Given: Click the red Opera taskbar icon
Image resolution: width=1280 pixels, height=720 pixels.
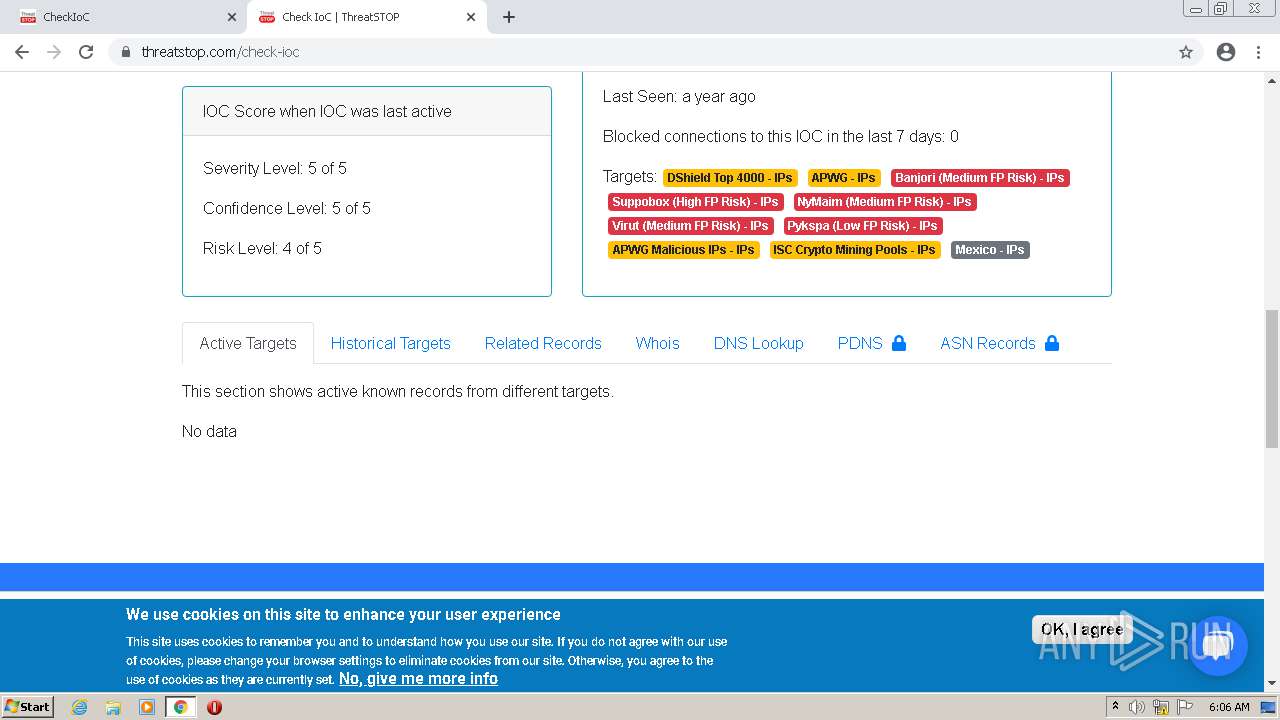Looking at the screenshot, I should pyautogui.click(x=214, y=707).
